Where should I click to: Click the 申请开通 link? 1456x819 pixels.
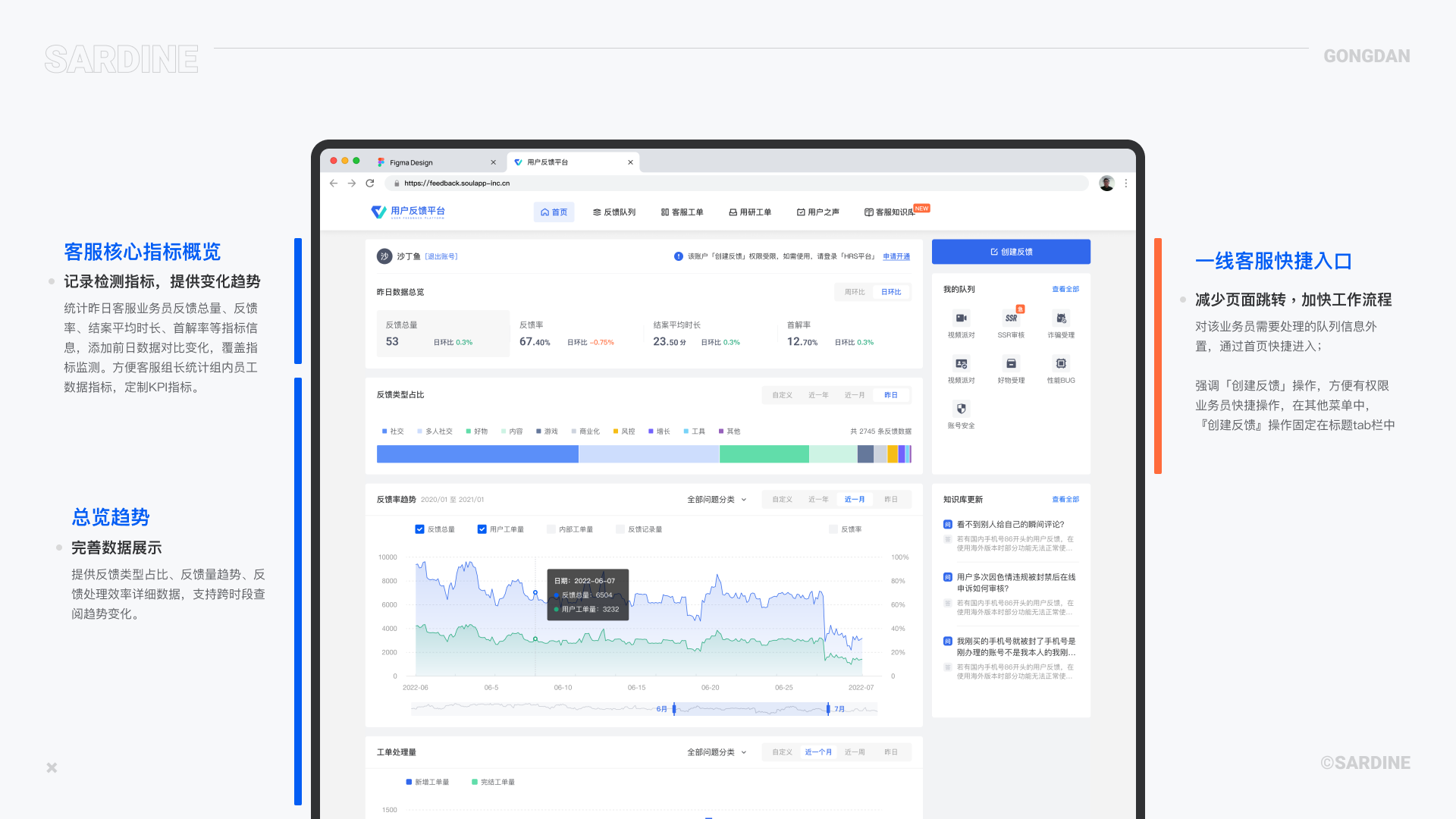click(x=896, y=257)
